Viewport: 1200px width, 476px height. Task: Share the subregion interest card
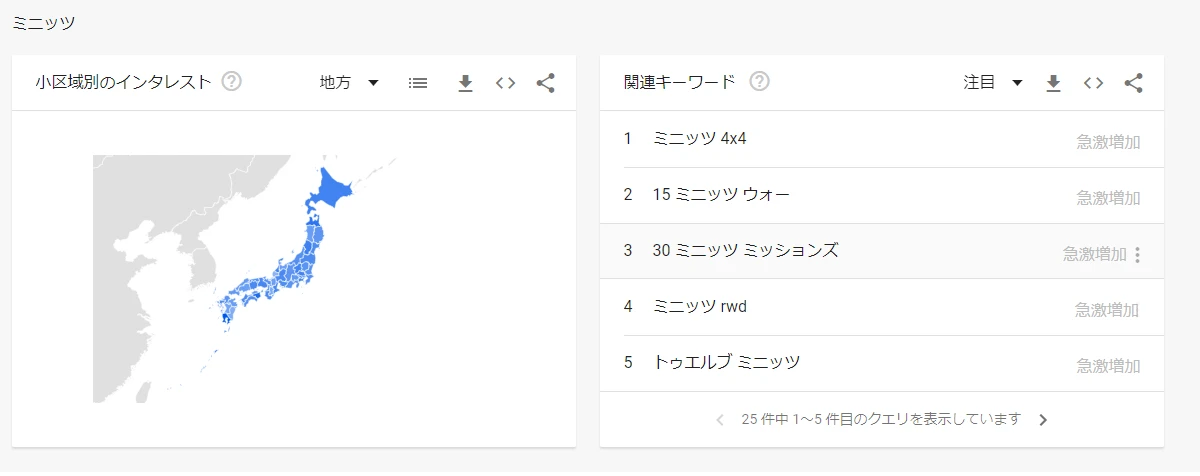[545, 83]
